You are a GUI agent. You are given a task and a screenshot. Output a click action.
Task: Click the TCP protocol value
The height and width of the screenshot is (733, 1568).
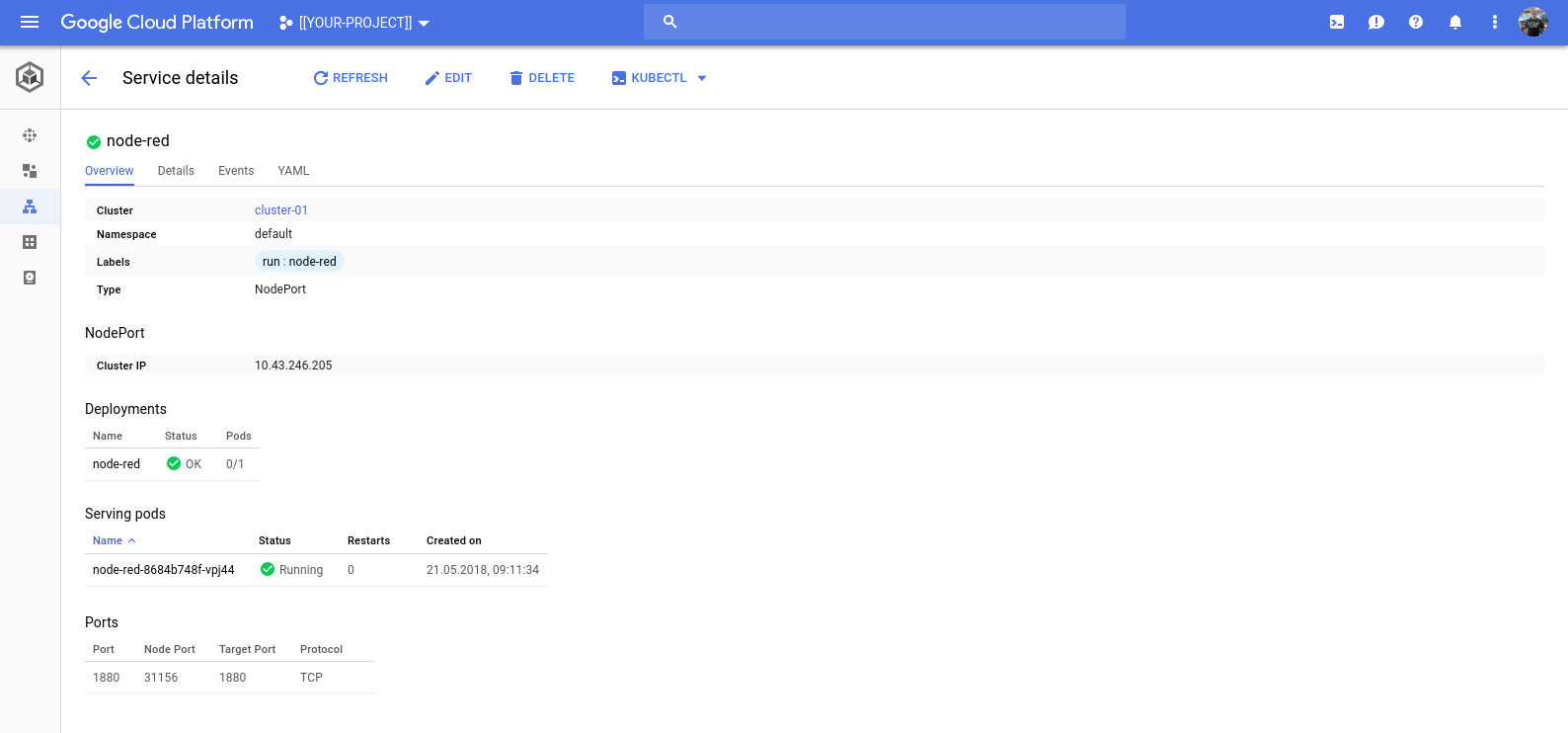coord(311,678)
